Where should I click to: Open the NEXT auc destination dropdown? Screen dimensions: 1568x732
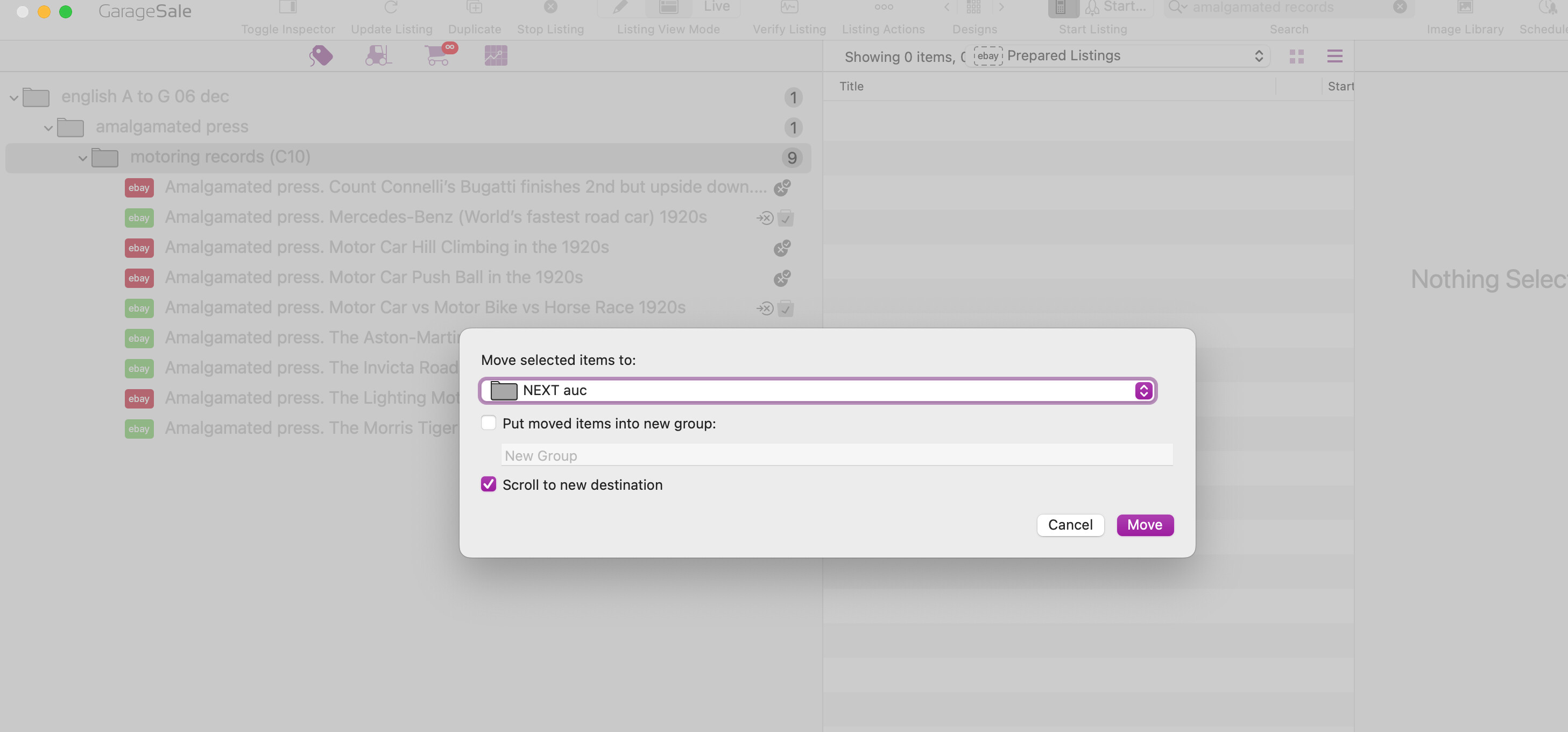point(817,390)
